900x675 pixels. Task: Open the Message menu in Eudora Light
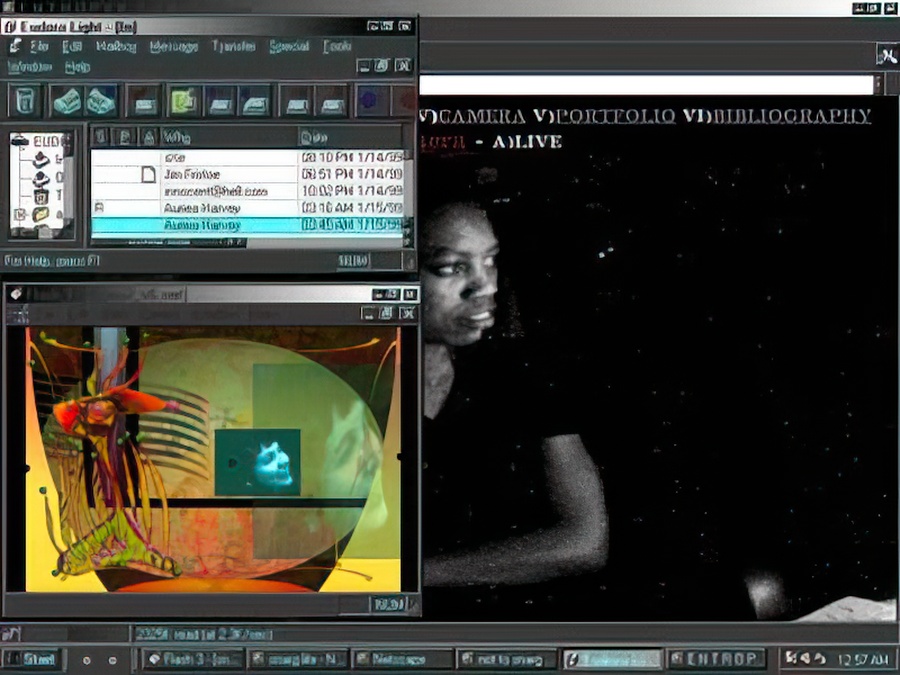(x=174, y=46)
